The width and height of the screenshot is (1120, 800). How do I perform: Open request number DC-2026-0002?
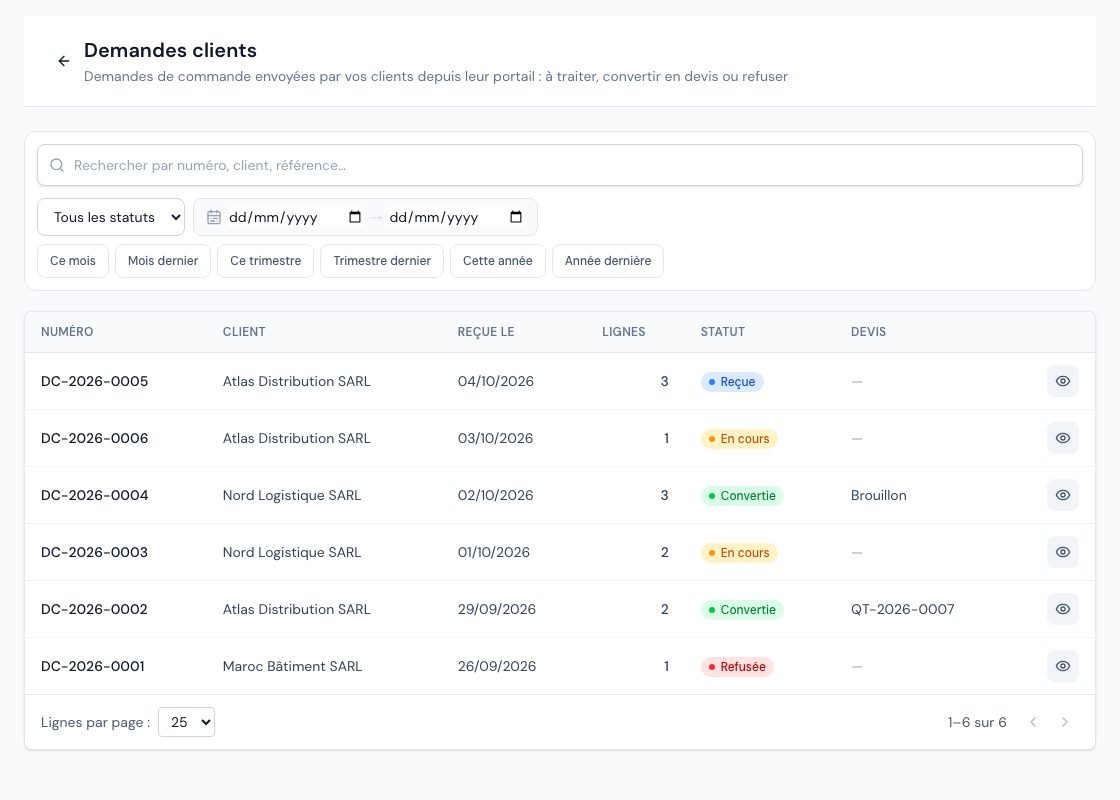(94, 609)
